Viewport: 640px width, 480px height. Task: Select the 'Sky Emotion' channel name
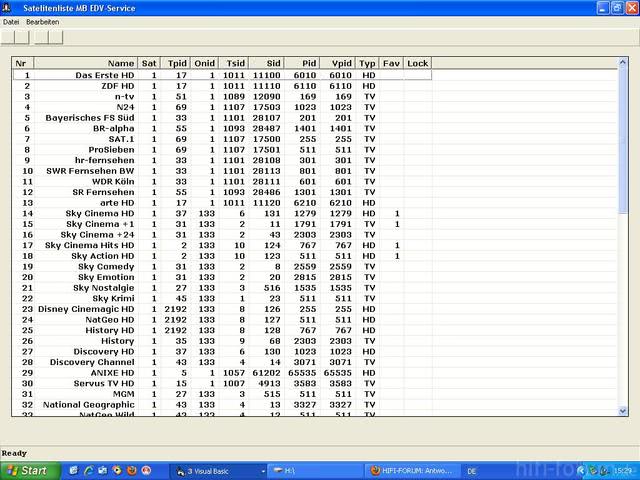(106, 277)
